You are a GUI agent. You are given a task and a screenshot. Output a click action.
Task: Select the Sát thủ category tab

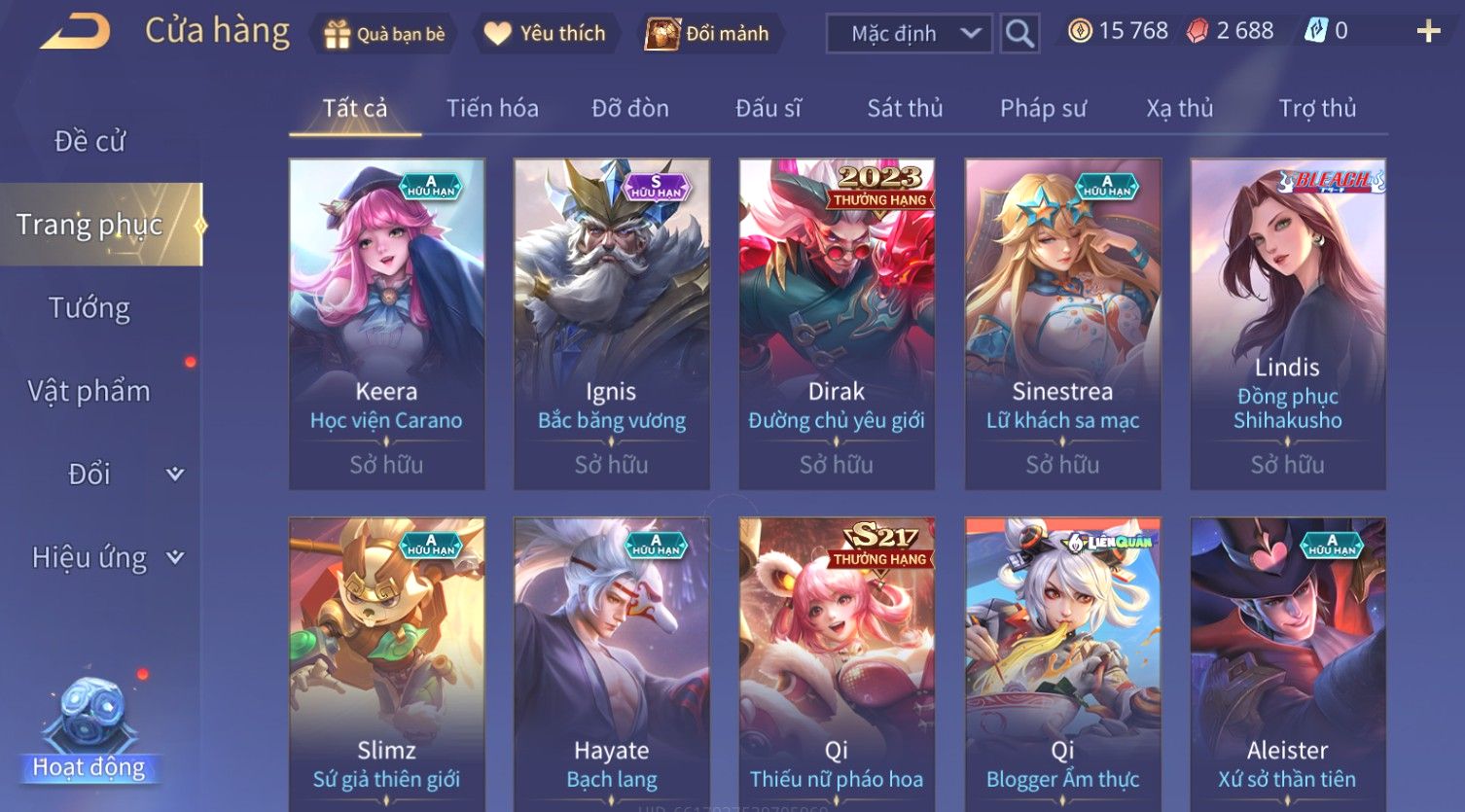point(905,108)
